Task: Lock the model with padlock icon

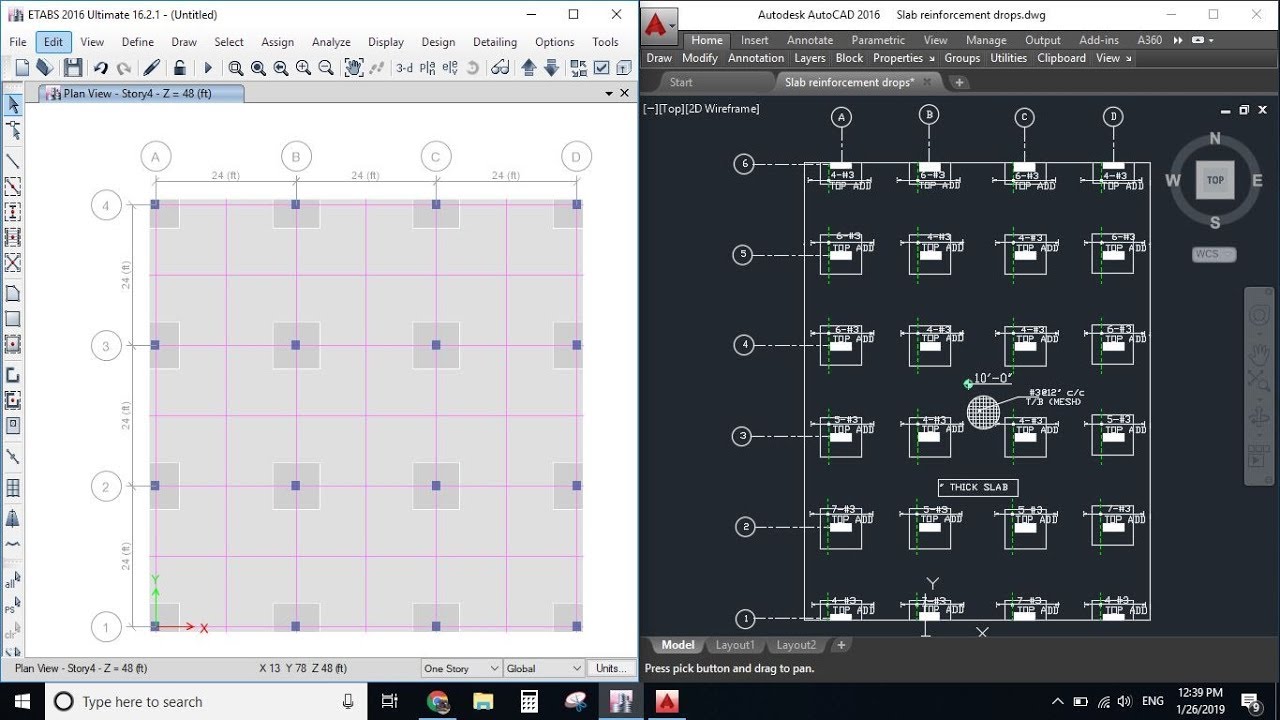Action: point(179,68)
